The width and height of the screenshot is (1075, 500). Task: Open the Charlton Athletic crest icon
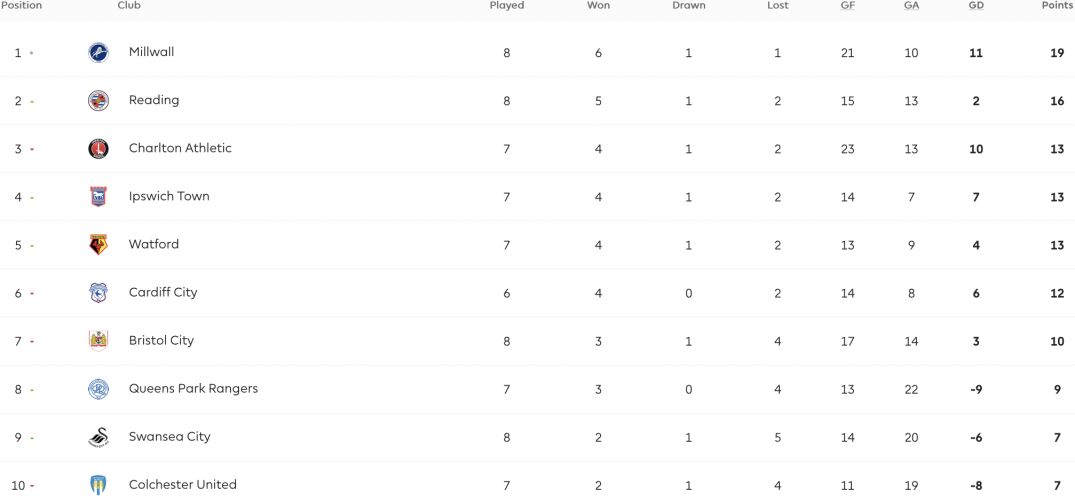[x=98, y=148]
